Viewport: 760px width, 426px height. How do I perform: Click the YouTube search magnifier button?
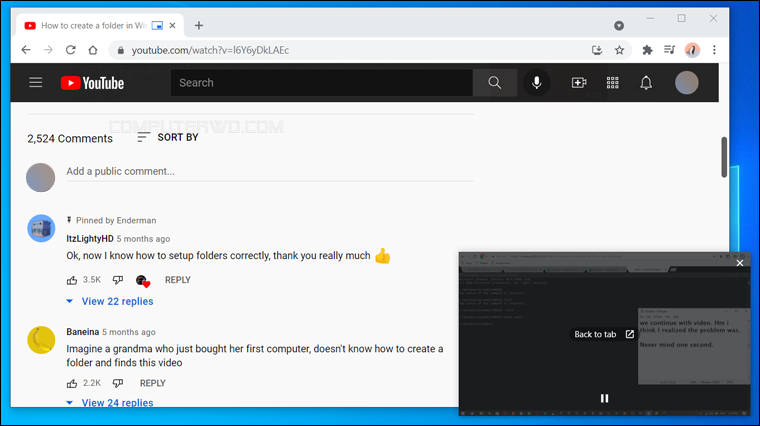(494, 82)
